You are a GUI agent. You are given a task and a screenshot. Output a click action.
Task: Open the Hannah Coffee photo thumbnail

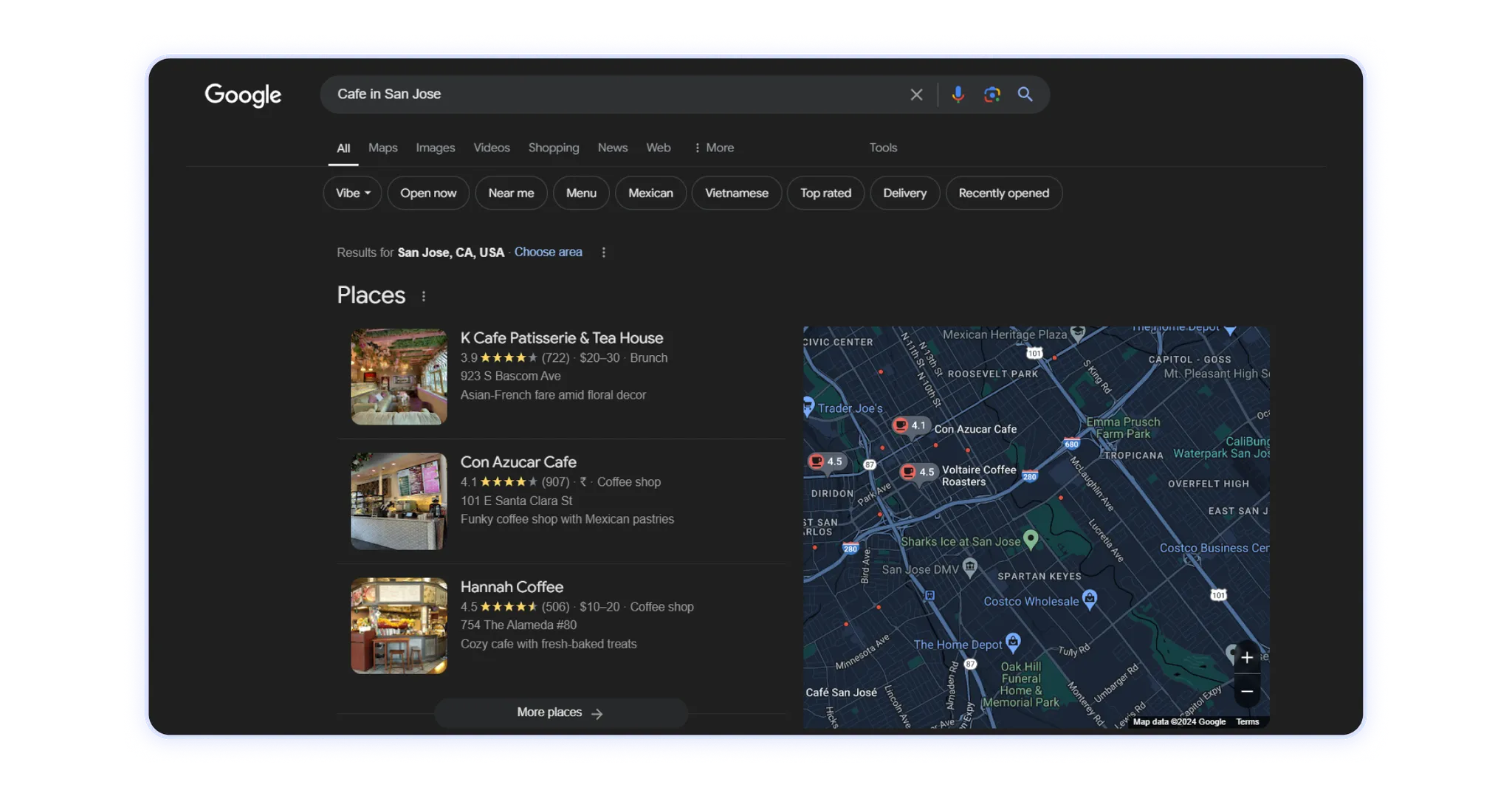(x=399, y=625)
